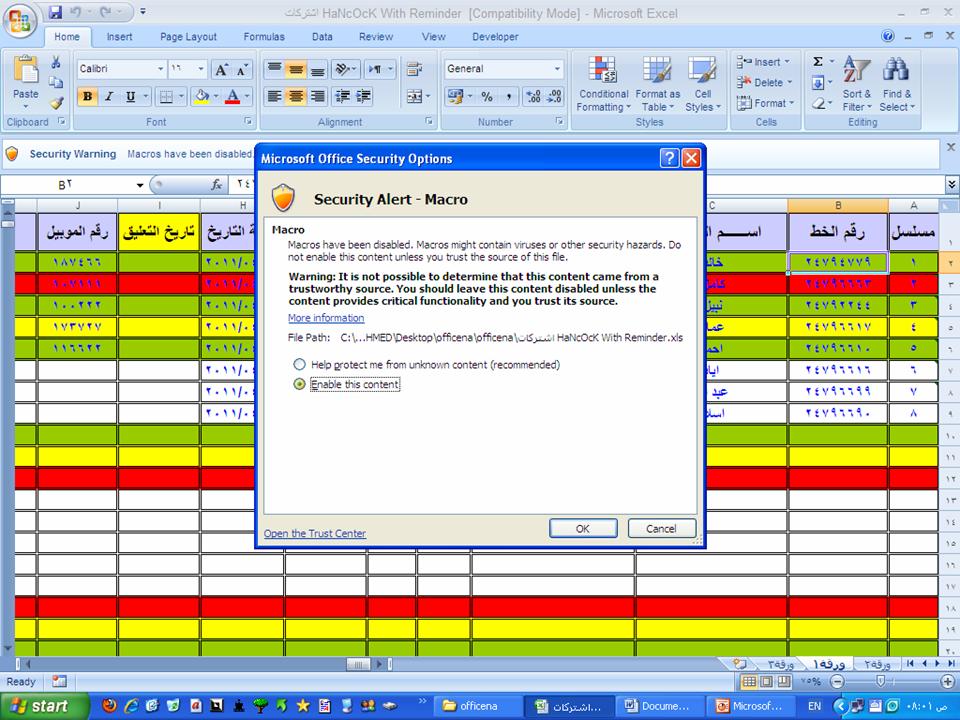Click the Cut scissors icon

point(56,62)
